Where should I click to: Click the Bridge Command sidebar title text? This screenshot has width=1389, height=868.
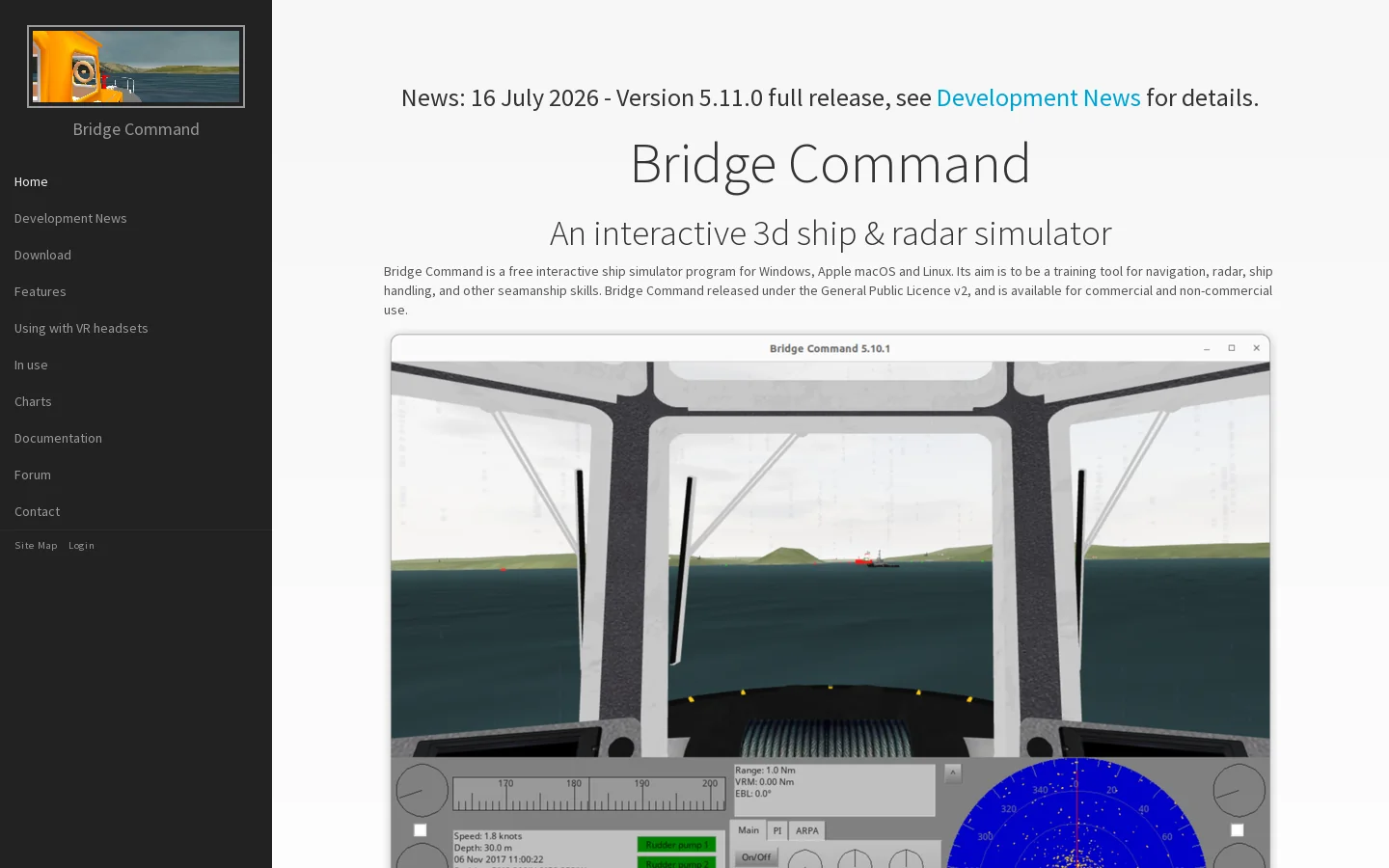coord(136,129)
